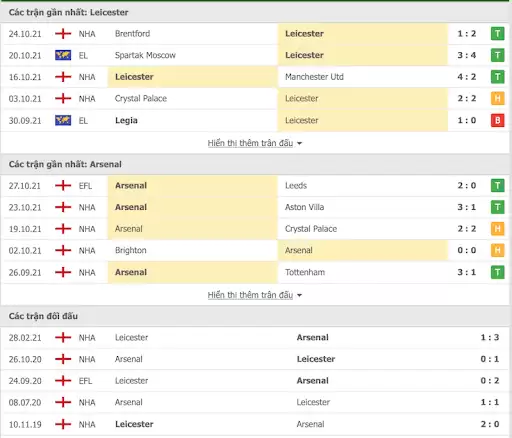512x438 pixels.
Task: Open the Spartak Moscow team link
Action: coord(145,55)
